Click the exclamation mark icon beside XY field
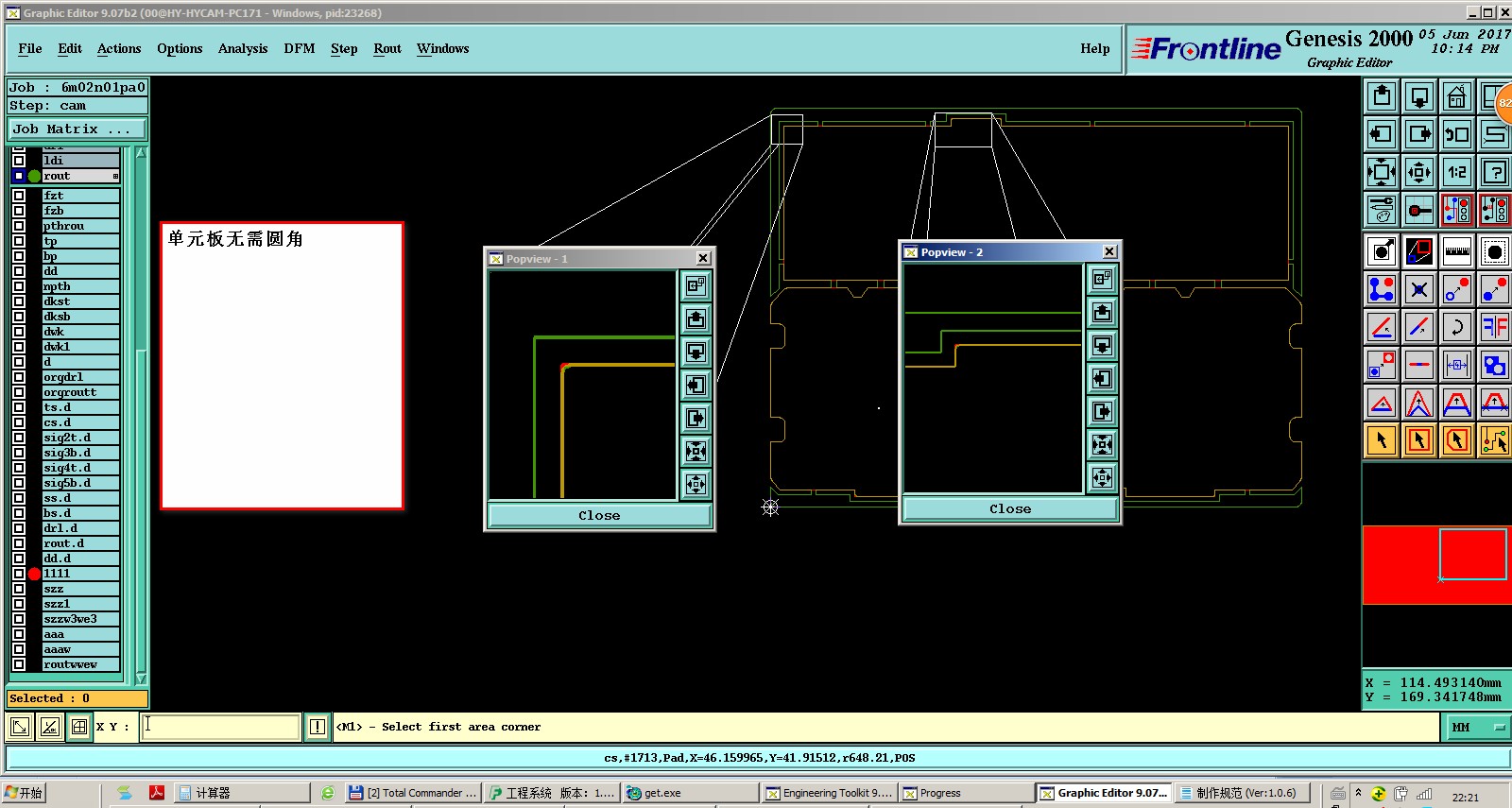1512x808 pixels. tap(318, 727)
